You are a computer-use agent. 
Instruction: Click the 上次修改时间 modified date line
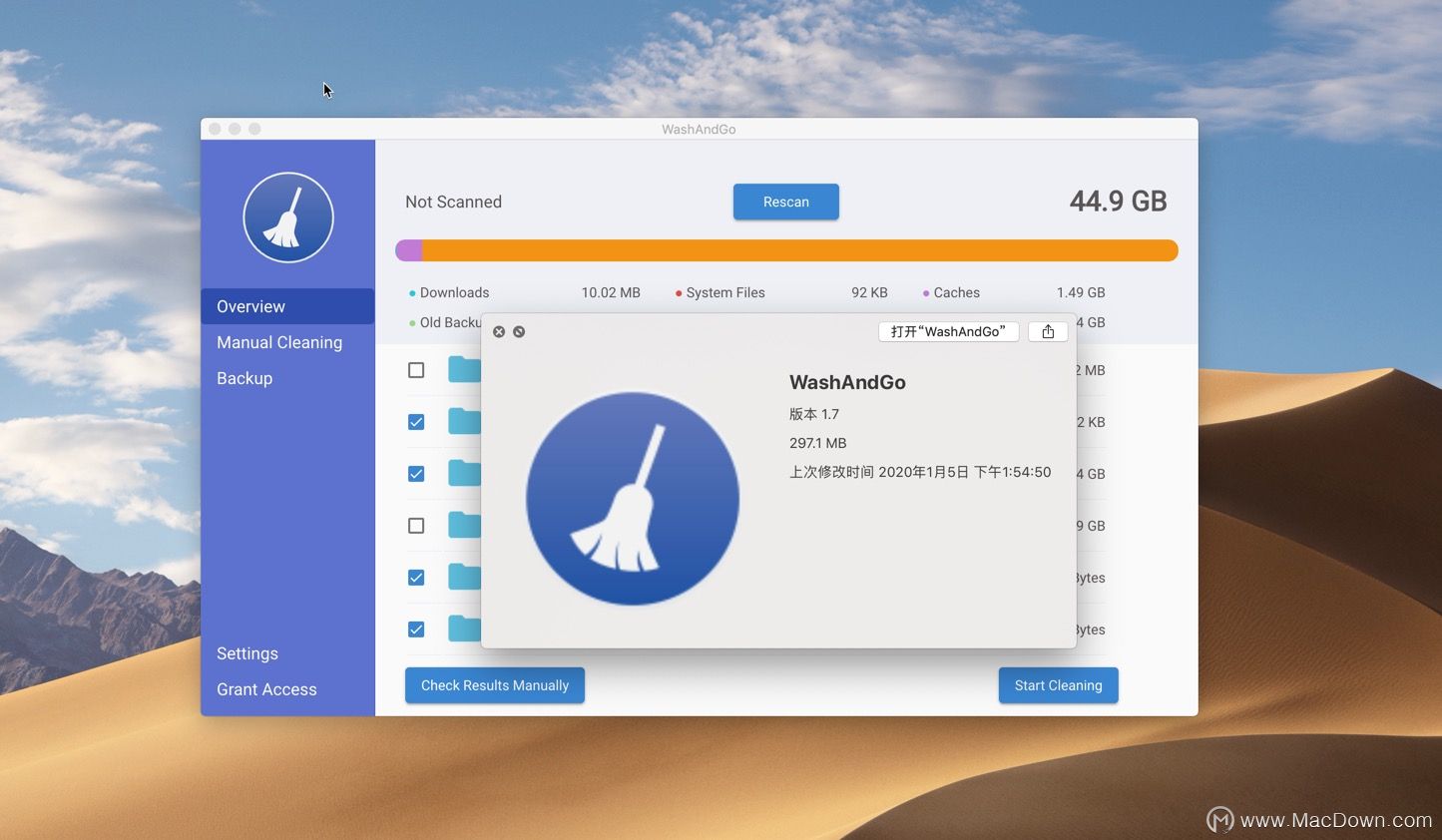click(920, 472)
